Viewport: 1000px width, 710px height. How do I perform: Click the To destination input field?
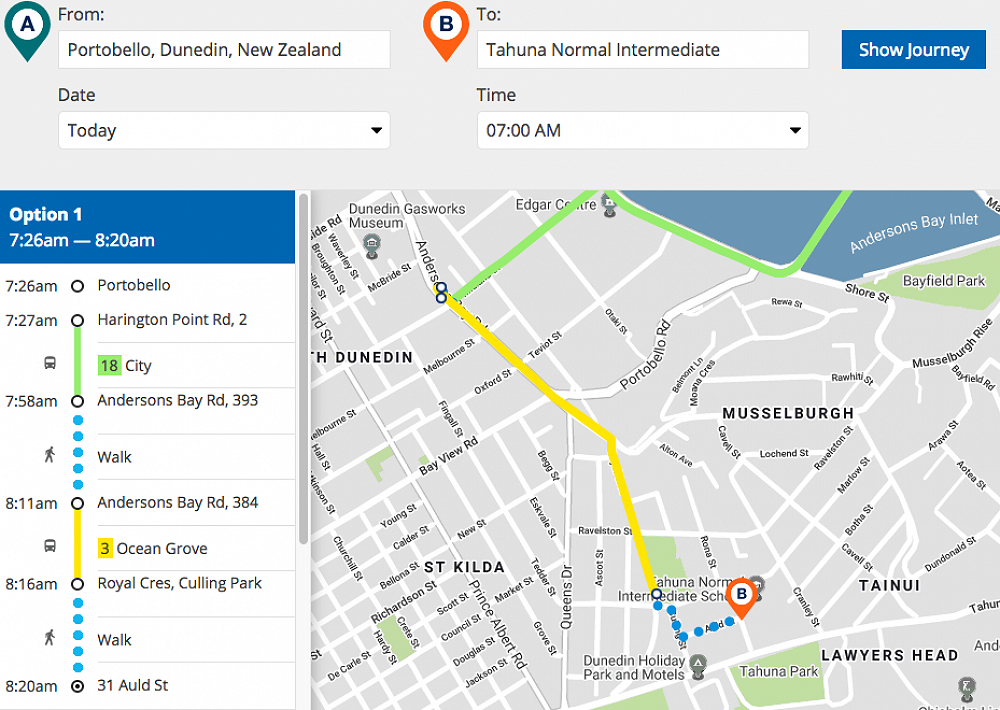pyautogui.click(x=642, y=49)
